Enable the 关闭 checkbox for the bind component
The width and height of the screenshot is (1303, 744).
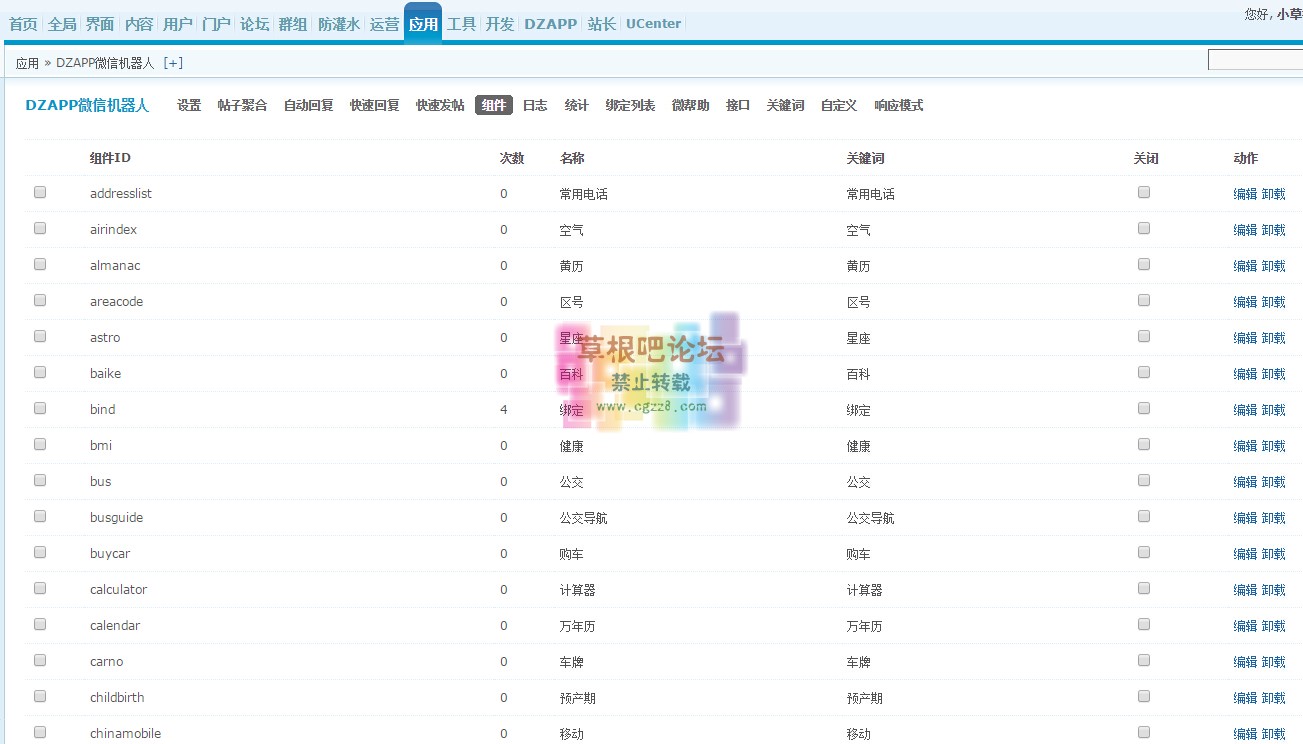1143,408
